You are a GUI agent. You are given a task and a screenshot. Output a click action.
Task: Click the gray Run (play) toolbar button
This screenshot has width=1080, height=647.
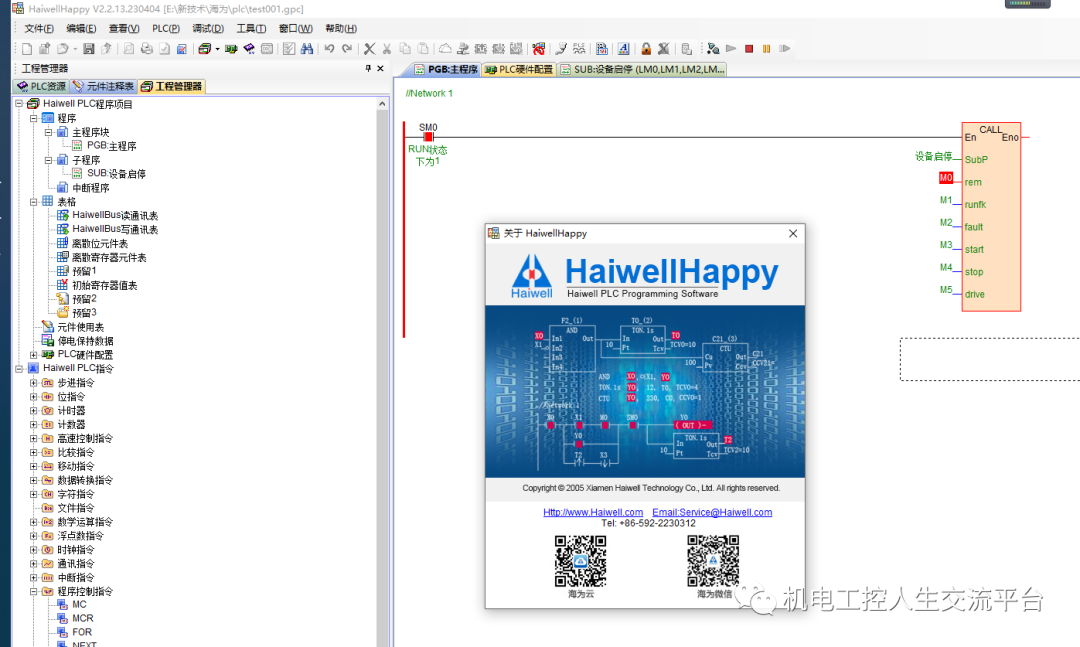(x=731, y=49)
